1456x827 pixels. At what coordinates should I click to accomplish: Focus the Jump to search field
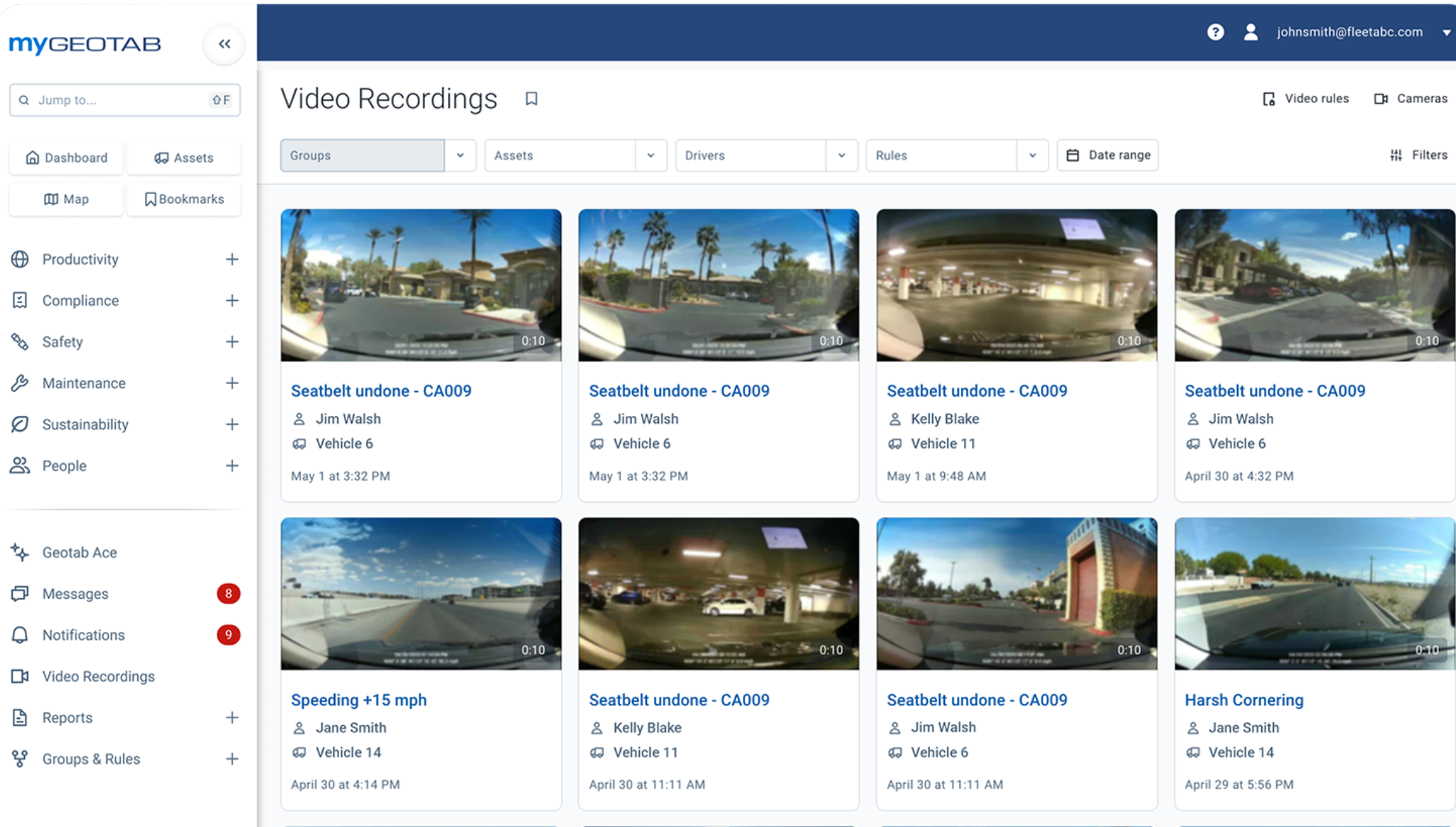point(125,100)
